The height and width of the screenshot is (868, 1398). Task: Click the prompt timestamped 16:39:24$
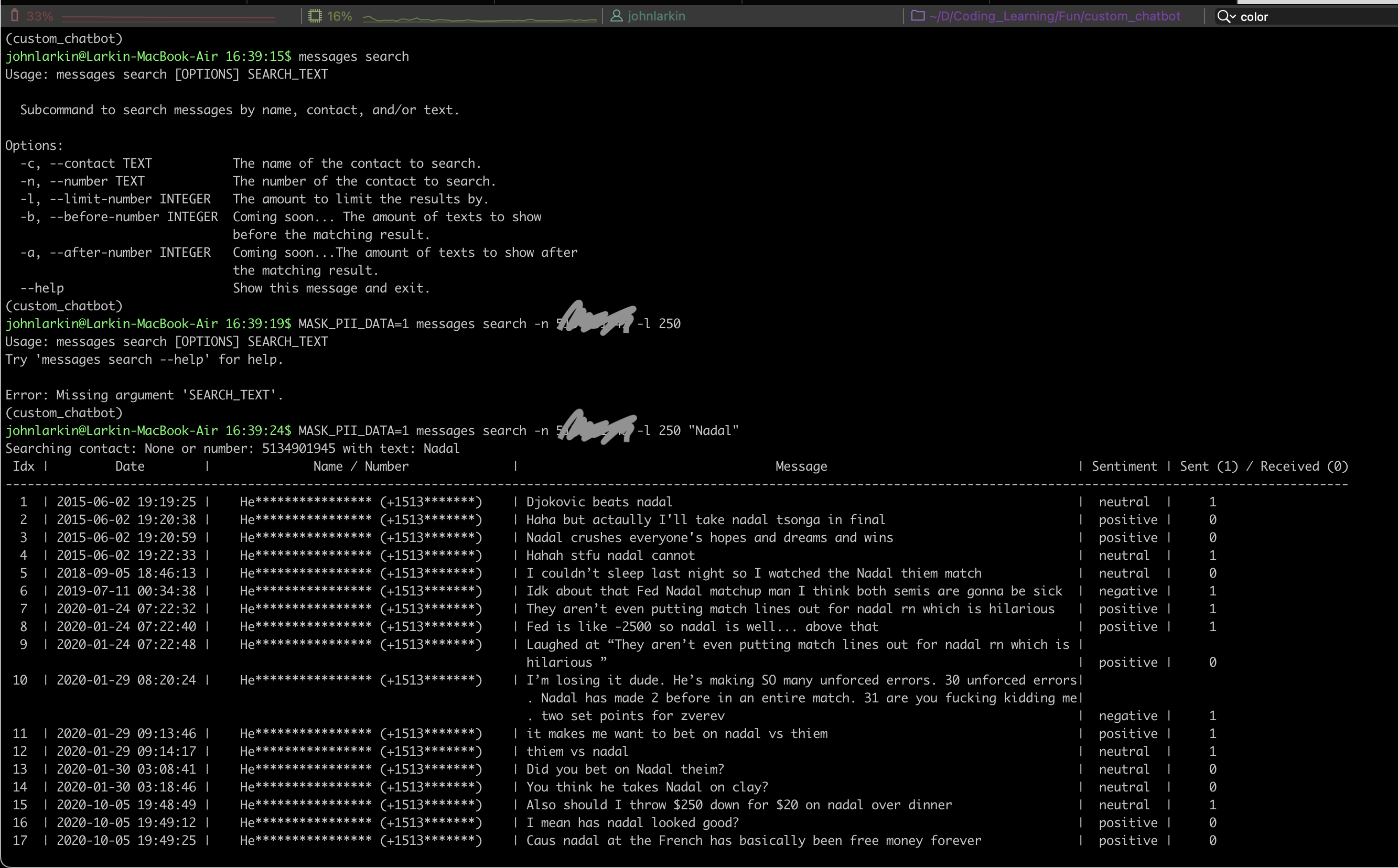coord(149,430)
